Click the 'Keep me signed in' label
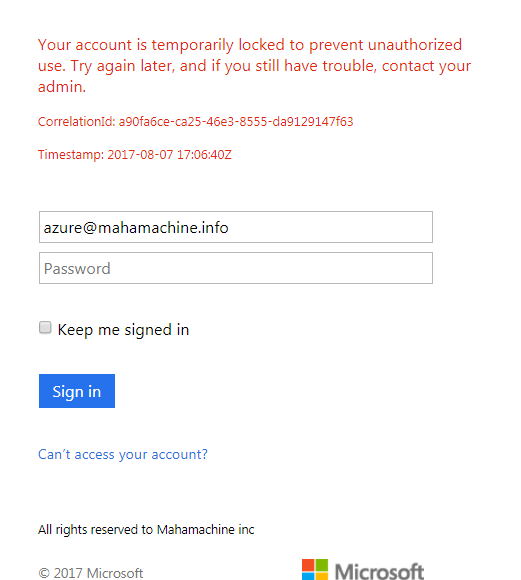 [123, 330]
